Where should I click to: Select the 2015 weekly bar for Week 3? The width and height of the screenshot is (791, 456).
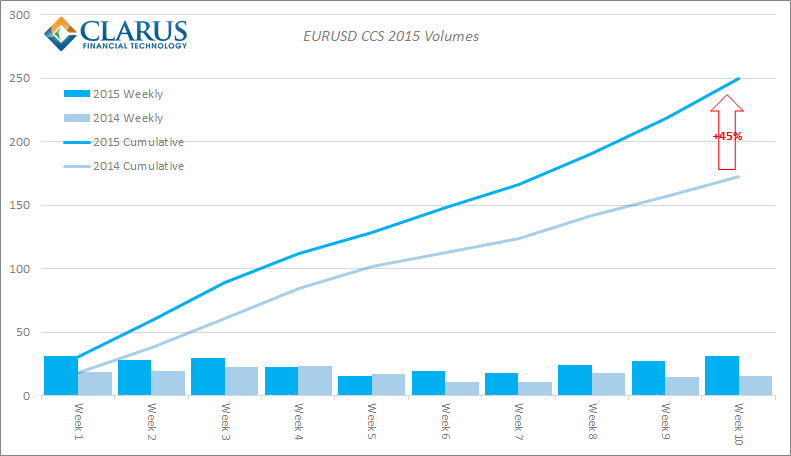pos(208,377)
